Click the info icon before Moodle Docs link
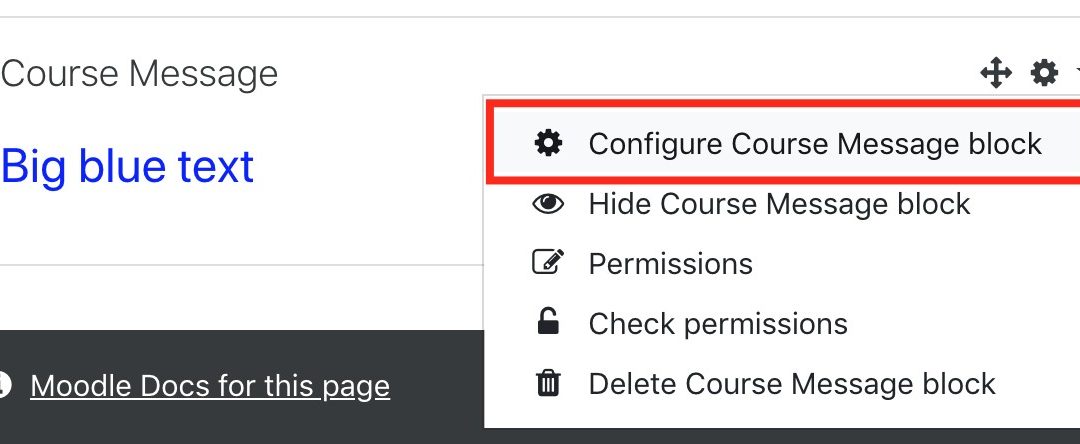This screenshot has width=1080, height=444. pos(4,385)
